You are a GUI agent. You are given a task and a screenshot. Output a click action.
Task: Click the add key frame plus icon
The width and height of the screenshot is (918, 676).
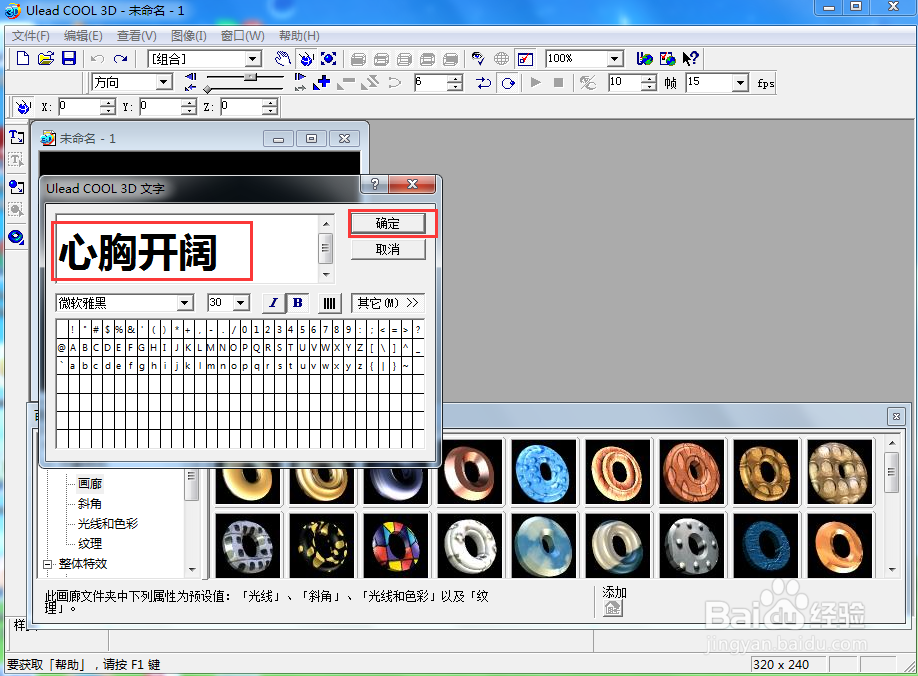[x=322, y=83]
